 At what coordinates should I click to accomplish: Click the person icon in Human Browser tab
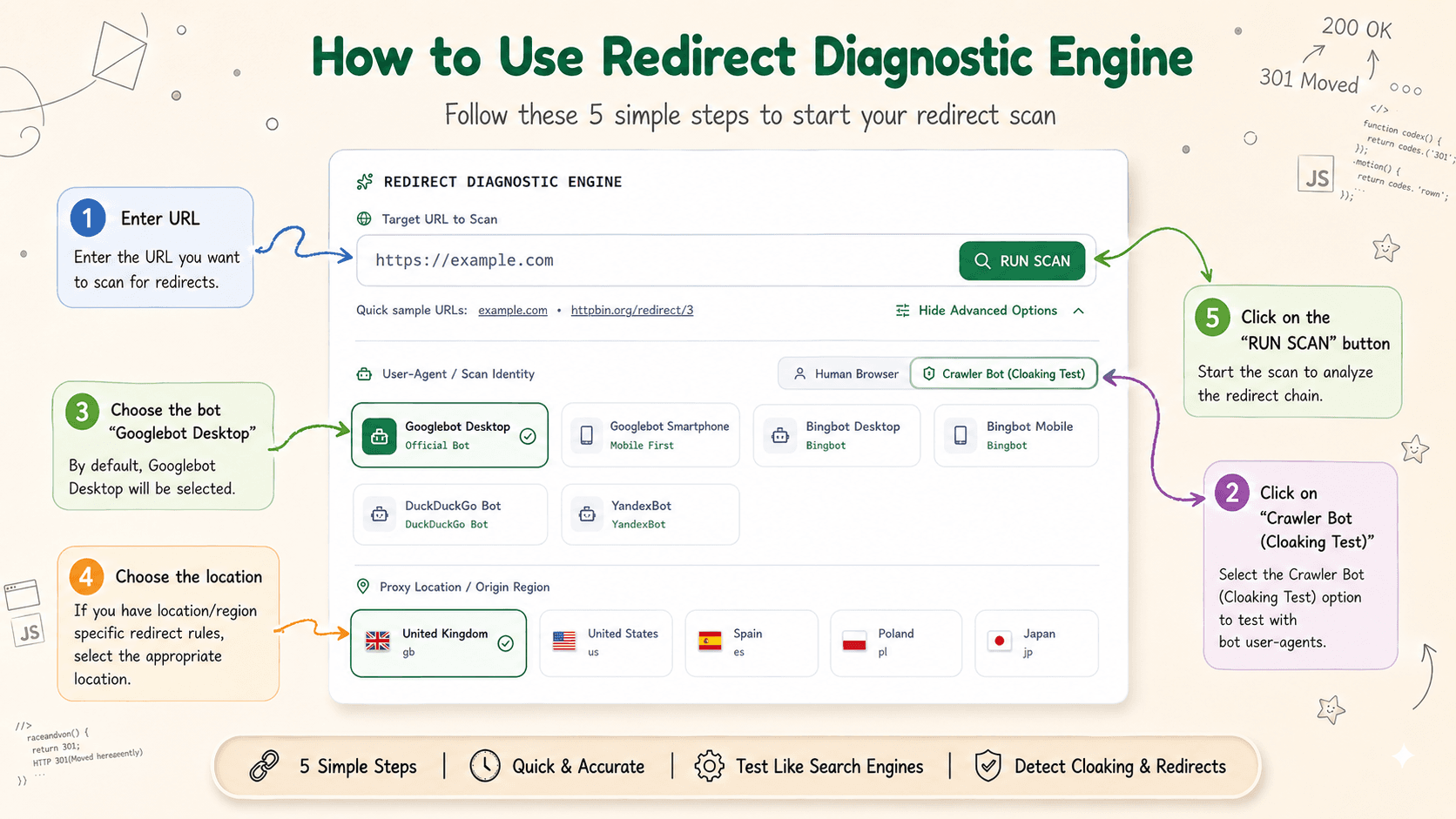pyautogui.click(x=800, y=373)
